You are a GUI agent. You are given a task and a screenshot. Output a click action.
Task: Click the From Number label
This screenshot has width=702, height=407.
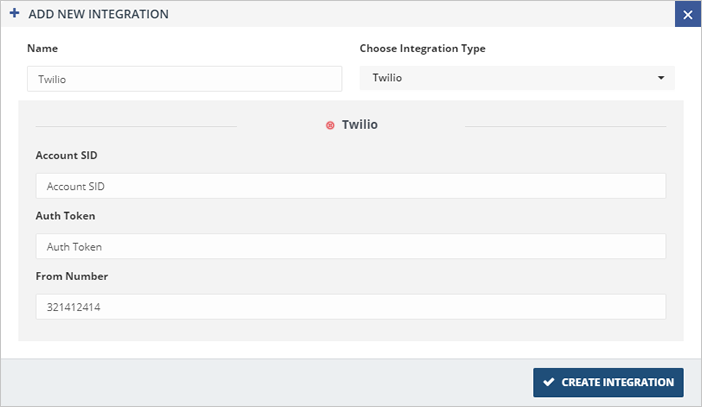coord(71,276)
